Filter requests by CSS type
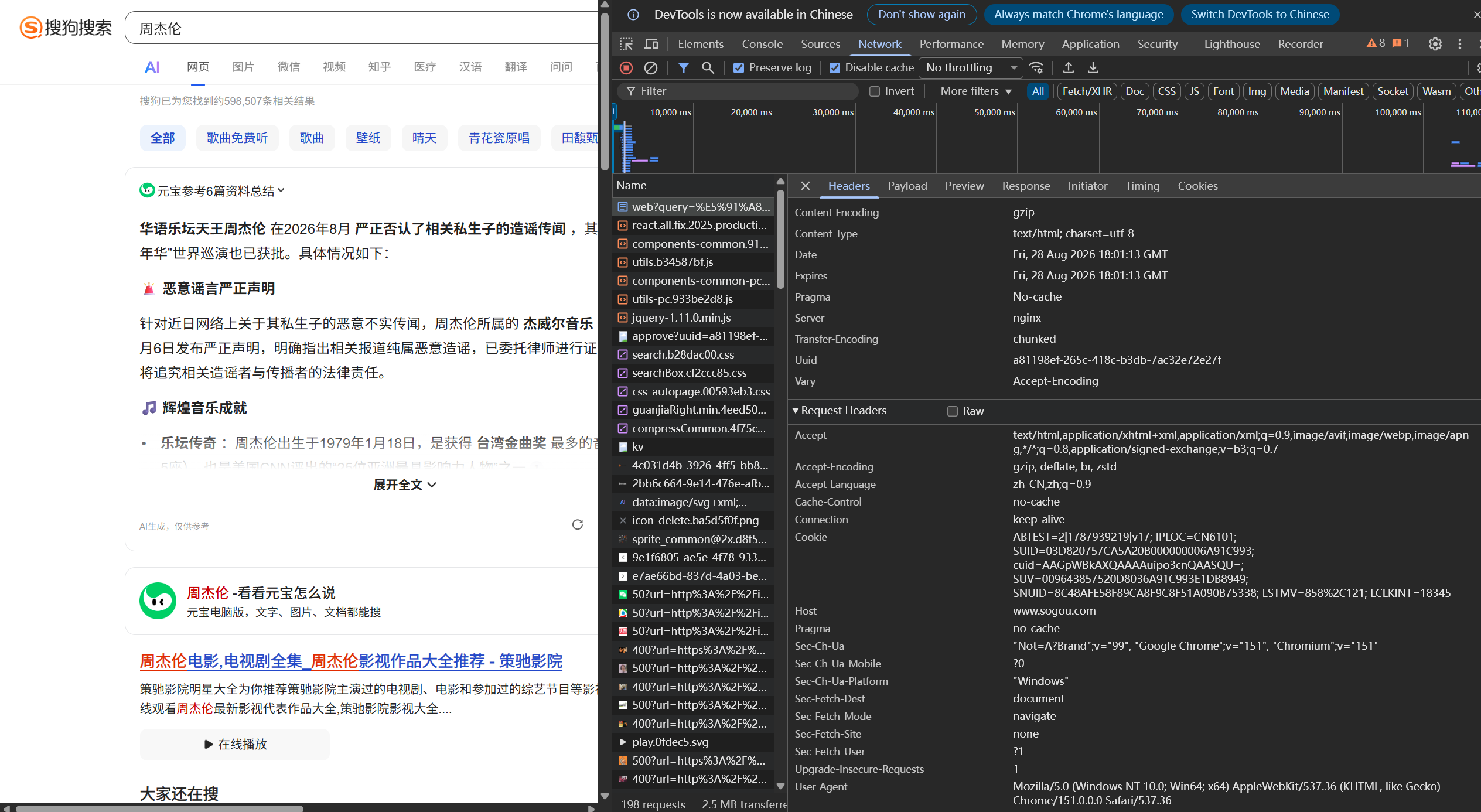Image resolution: width=1481 pixels, height=812 pixels. (x=1166, y=91)
